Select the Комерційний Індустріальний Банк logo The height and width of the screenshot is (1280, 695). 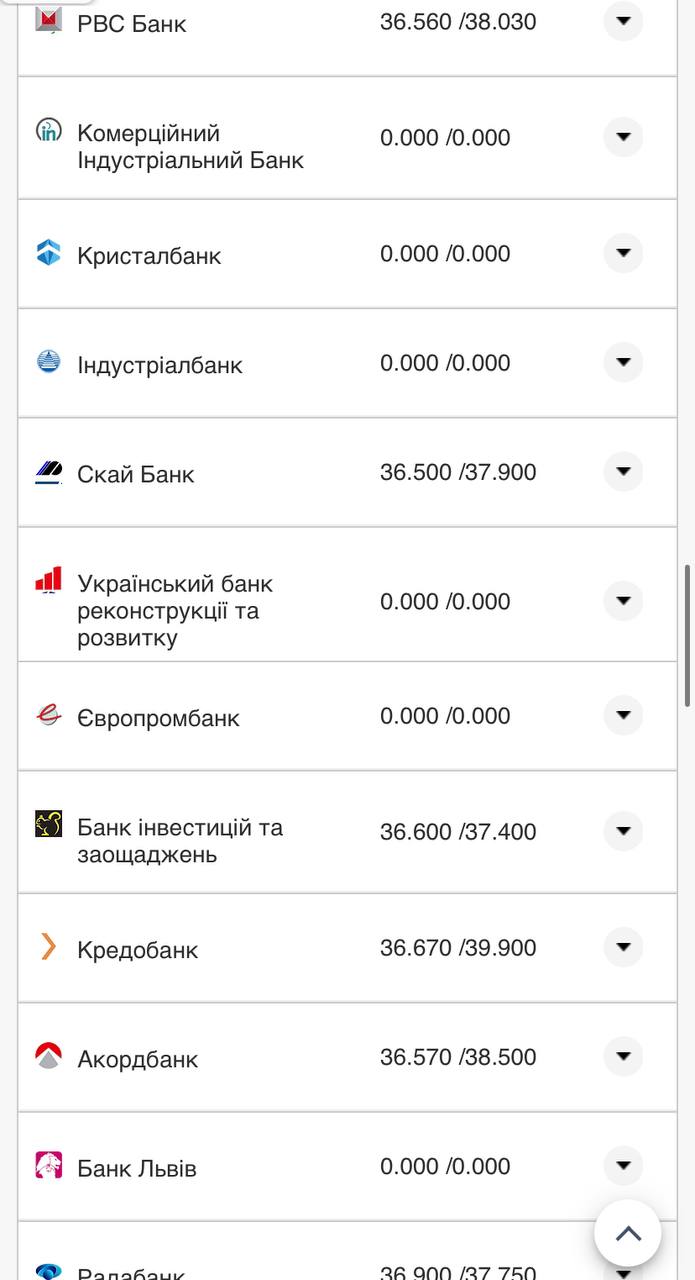click(50, 131)
